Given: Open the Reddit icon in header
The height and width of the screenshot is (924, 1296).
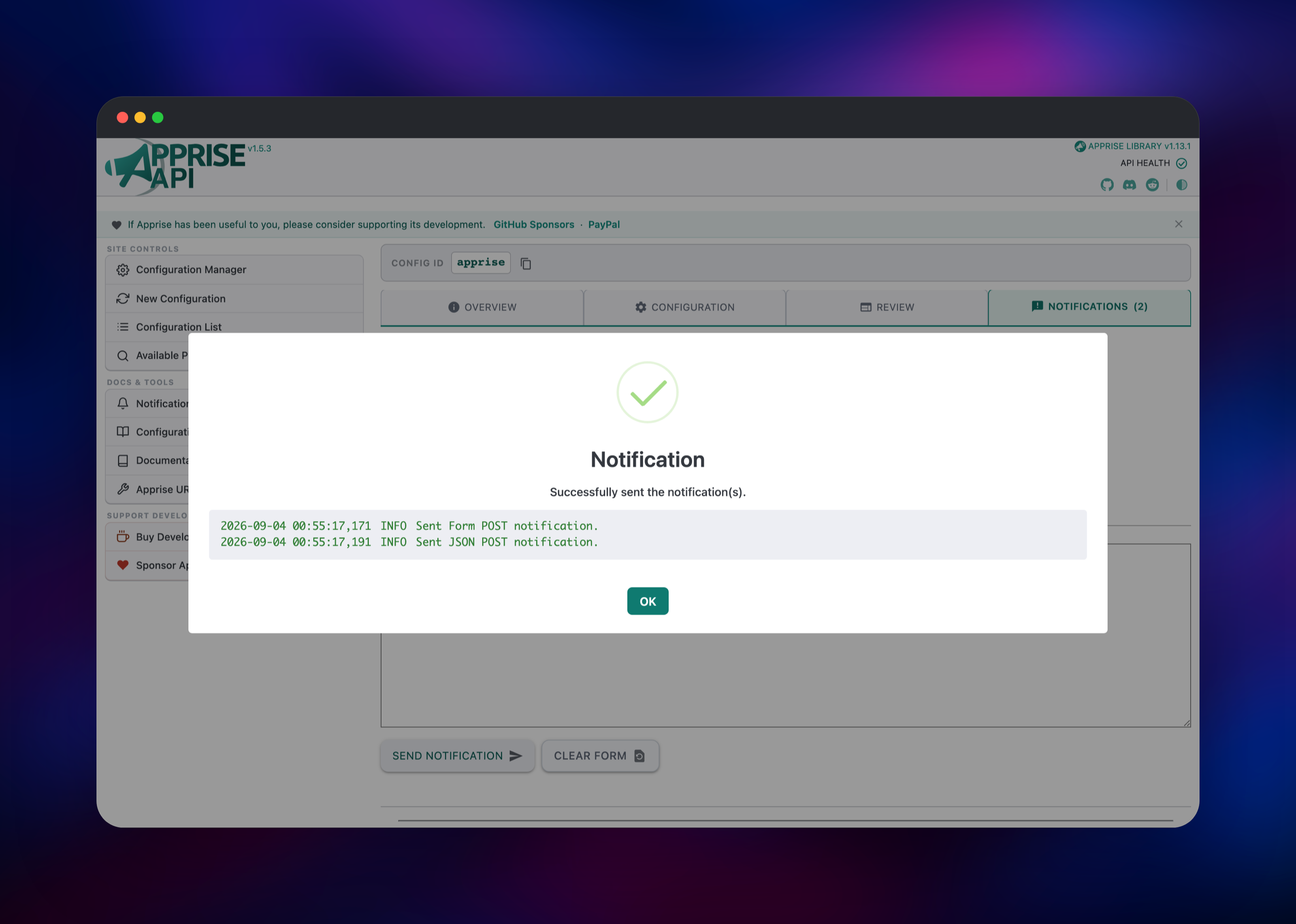Looking at the screenshot, I should (x=1152, y=185).
